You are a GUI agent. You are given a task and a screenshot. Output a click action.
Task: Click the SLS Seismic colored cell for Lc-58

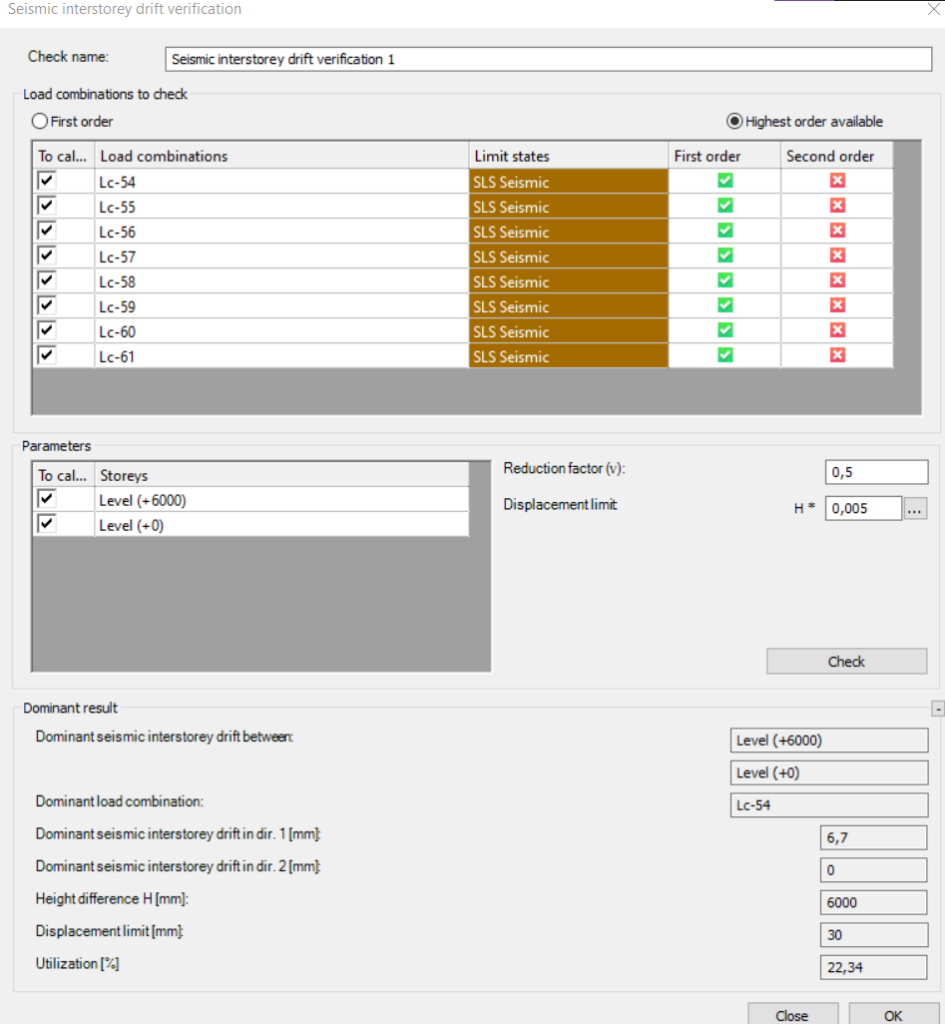pos(568,281)
